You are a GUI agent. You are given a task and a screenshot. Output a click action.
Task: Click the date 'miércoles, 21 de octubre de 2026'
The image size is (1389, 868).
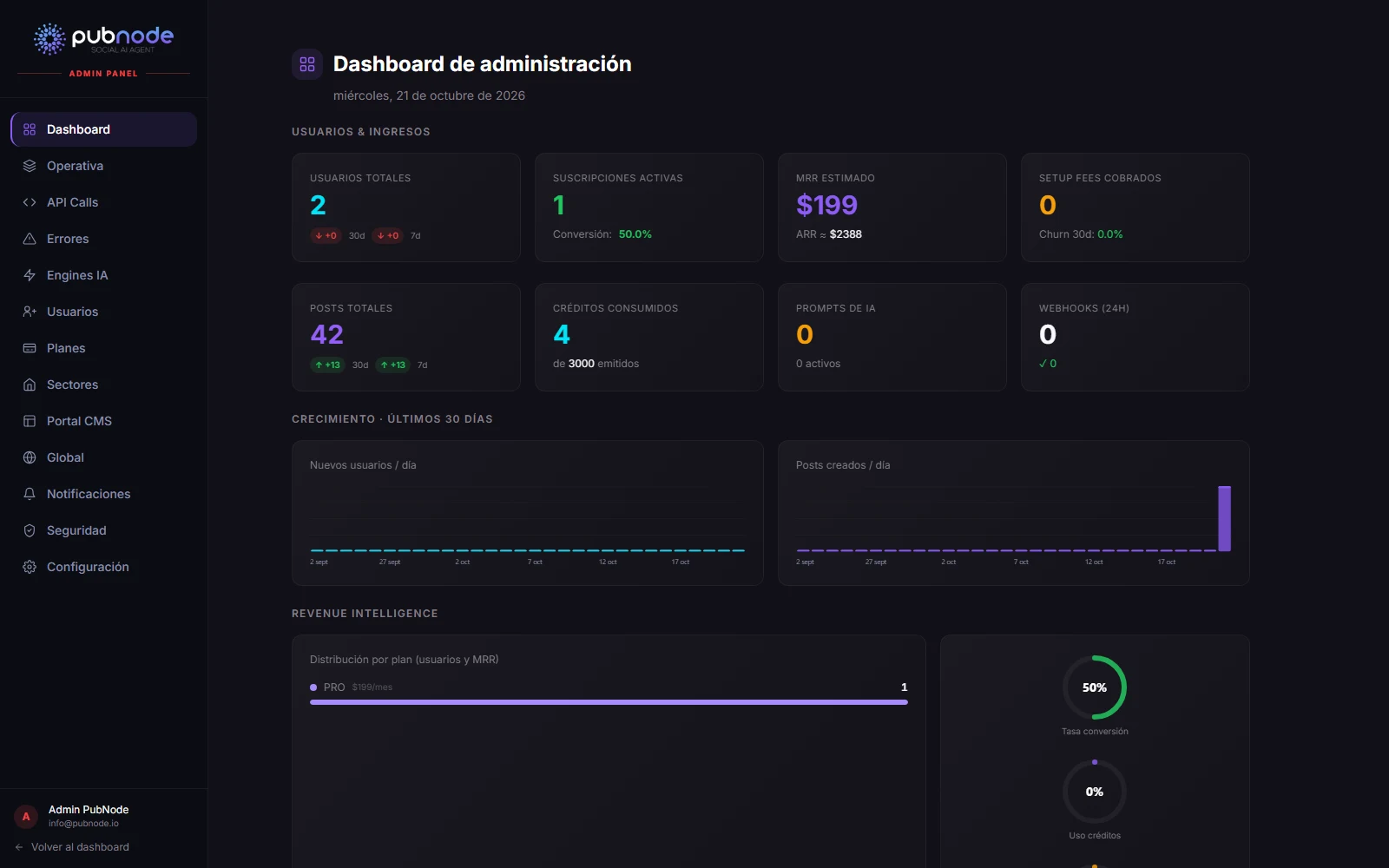(429, 95)
